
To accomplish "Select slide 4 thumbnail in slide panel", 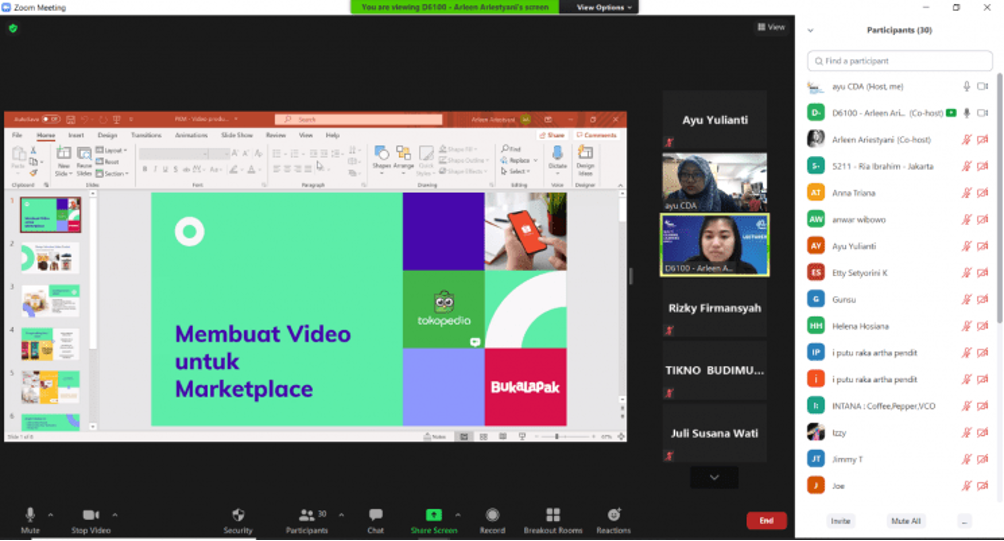I will click(x=50, y=344).
